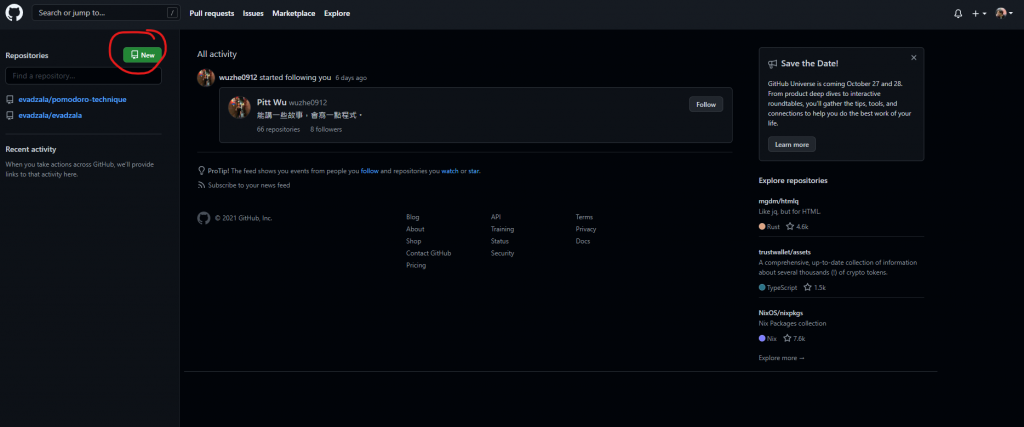Open the Blog footer link
This screenshot has height=427, width=1024.
413,217
